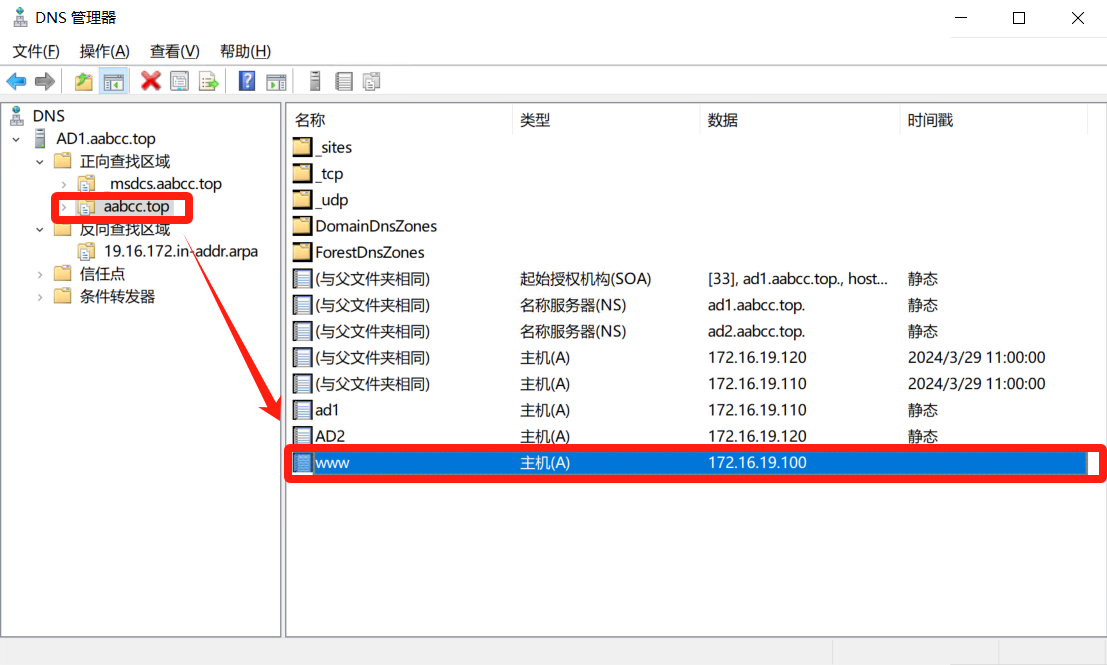
Task: Sort by the 时间戳 column header
Action: [930, 120]
